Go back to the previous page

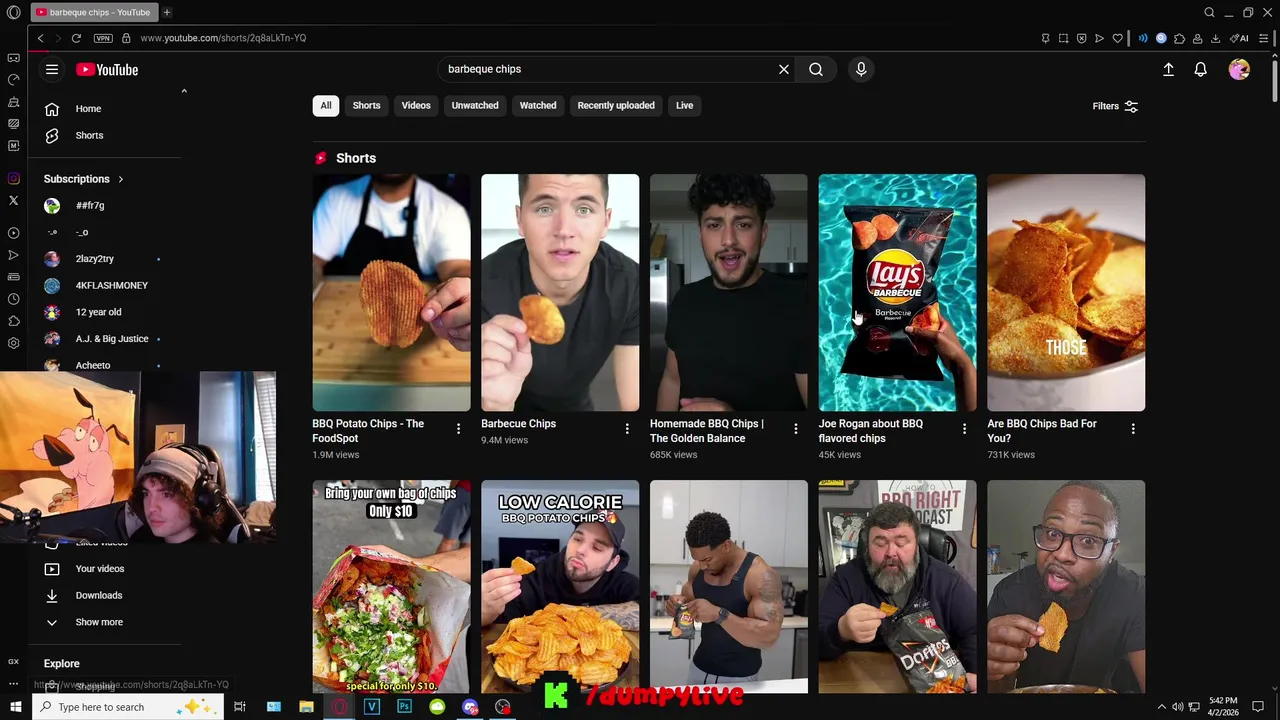click(40, 38)
